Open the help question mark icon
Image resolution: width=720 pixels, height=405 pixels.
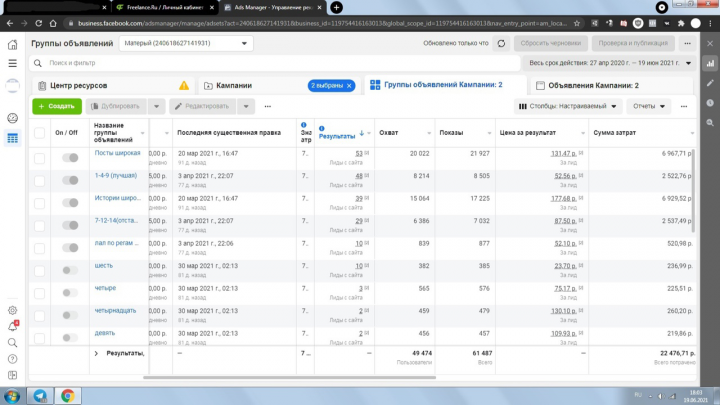[12, 359]
